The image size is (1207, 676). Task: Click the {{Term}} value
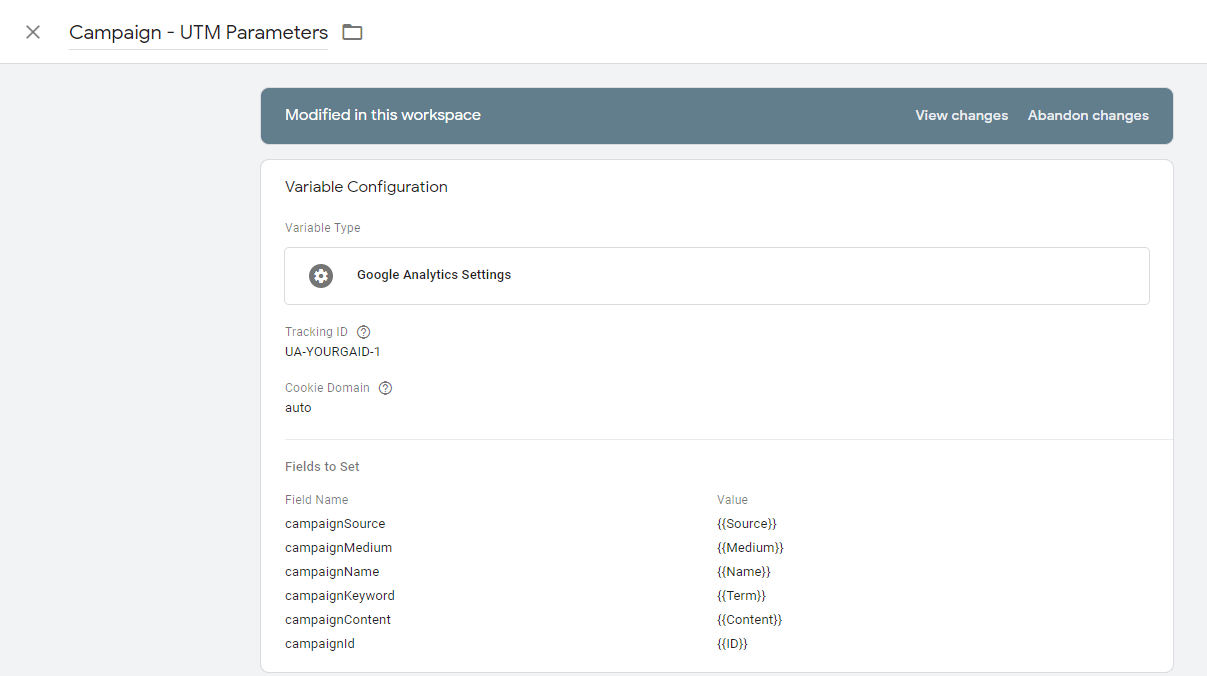(741, 596)
